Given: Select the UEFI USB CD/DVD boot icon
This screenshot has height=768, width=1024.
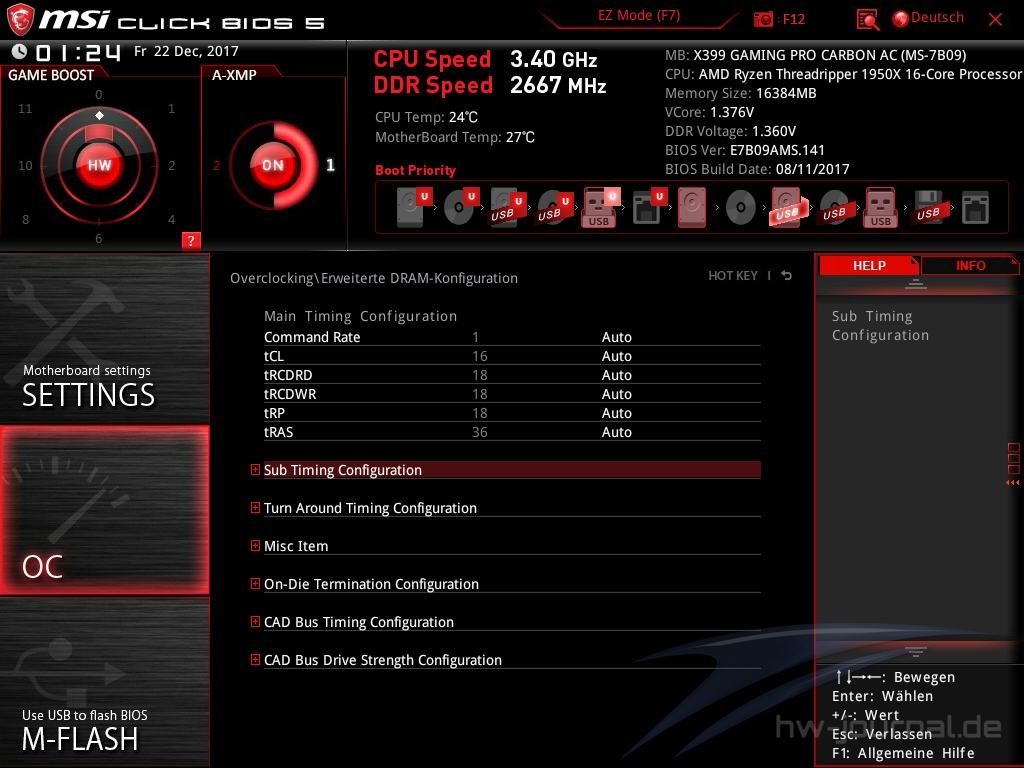Looking at the screenshot, I should coord(555,207).
